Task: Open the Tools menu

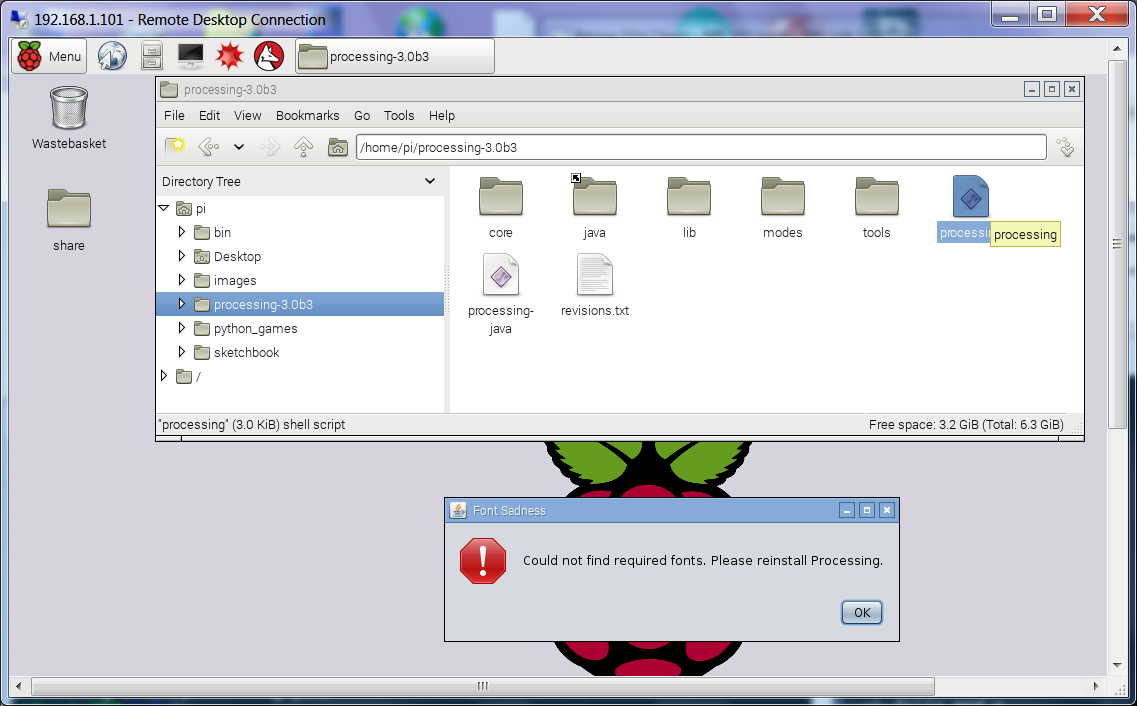Action: point(398,115)
